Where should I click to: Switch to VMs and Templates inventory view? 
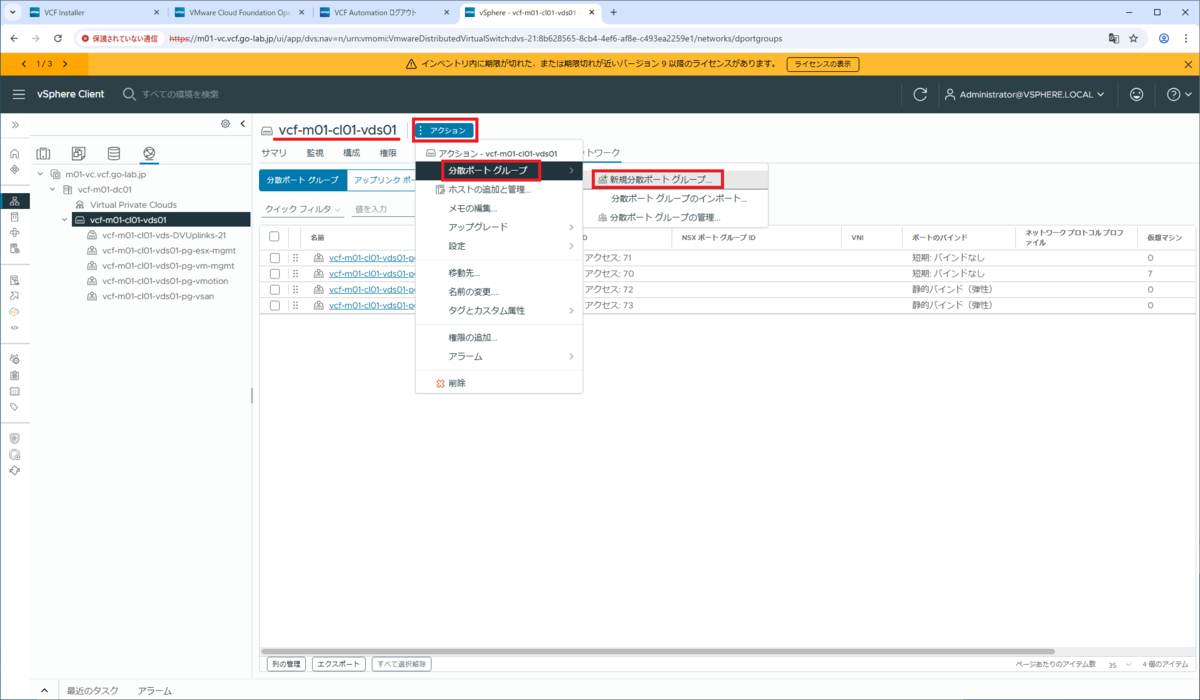point(78,153)
